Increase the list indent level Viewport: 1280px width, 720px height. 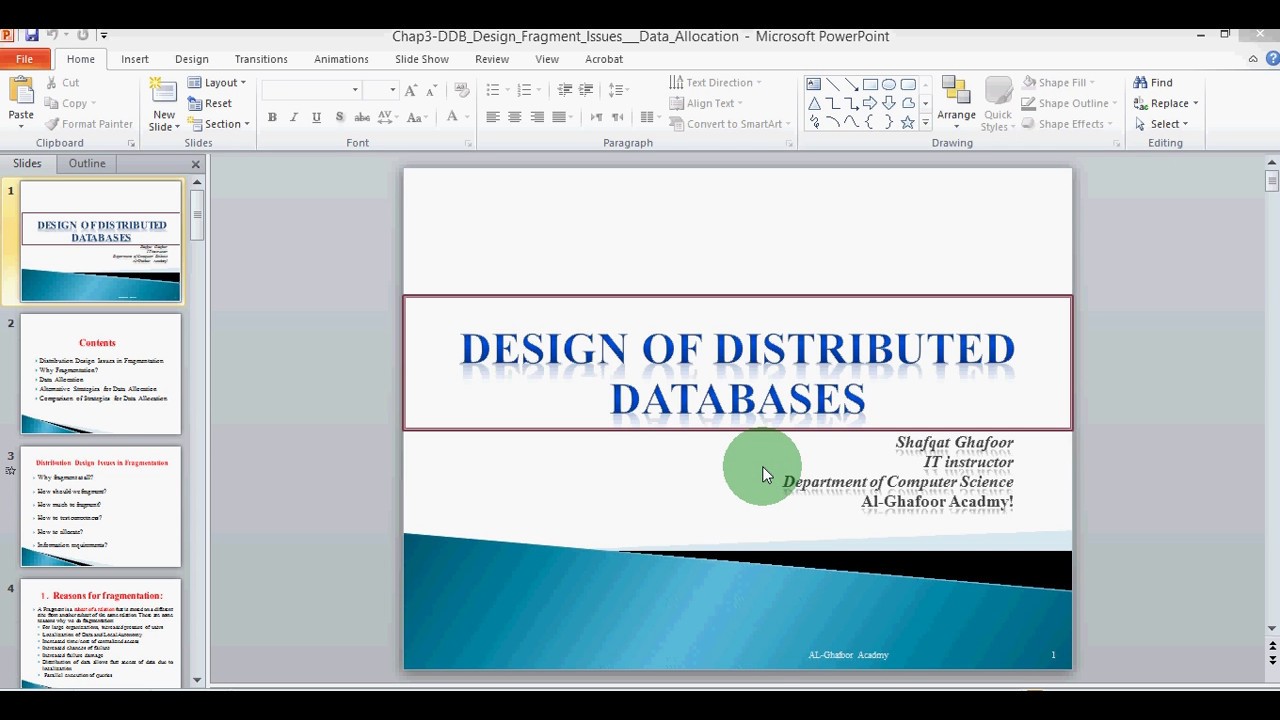(x=586, y=90)
